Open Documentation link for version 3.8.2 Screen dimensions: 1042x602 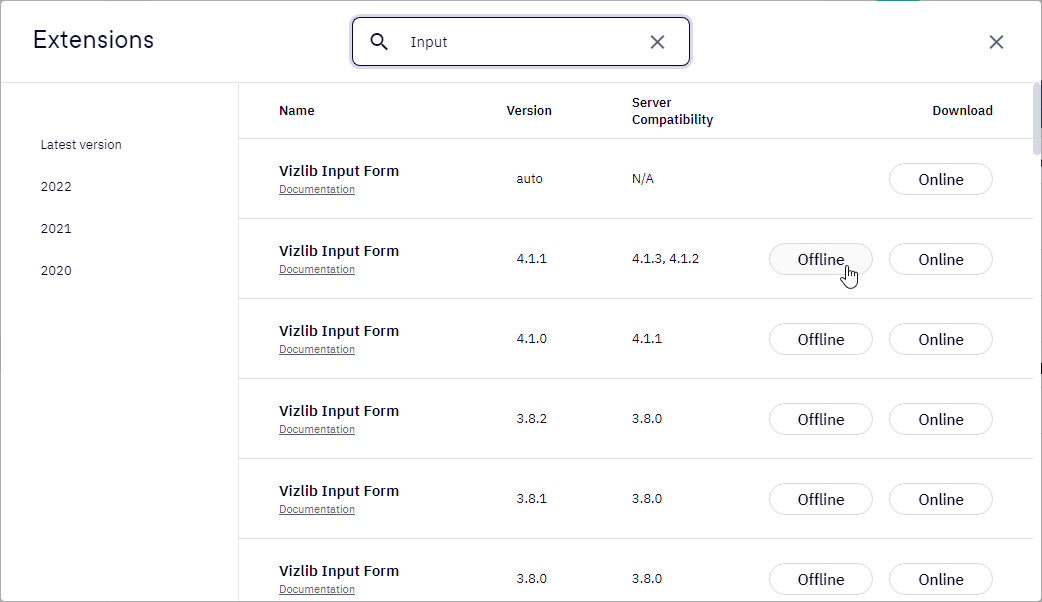[x=317, y=429]
